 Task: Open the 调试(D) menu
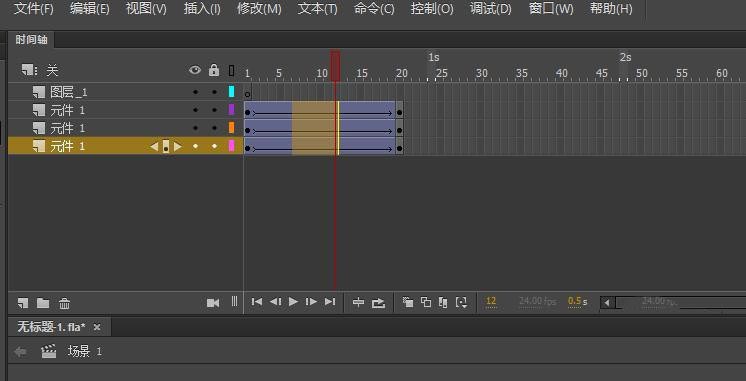[491, 9]
